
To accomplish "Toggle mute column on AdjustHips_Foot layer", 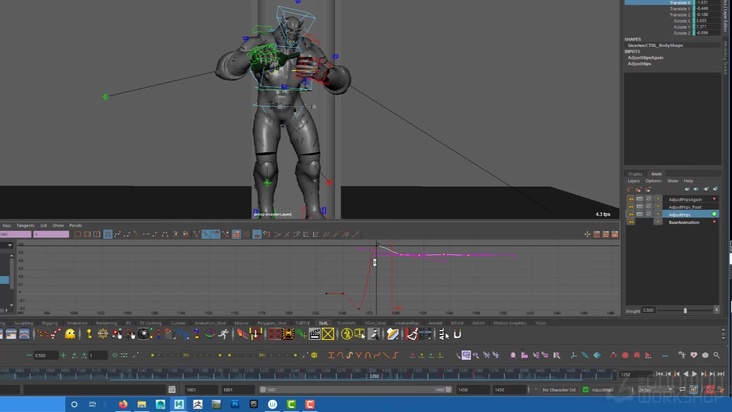I will 639,207.
